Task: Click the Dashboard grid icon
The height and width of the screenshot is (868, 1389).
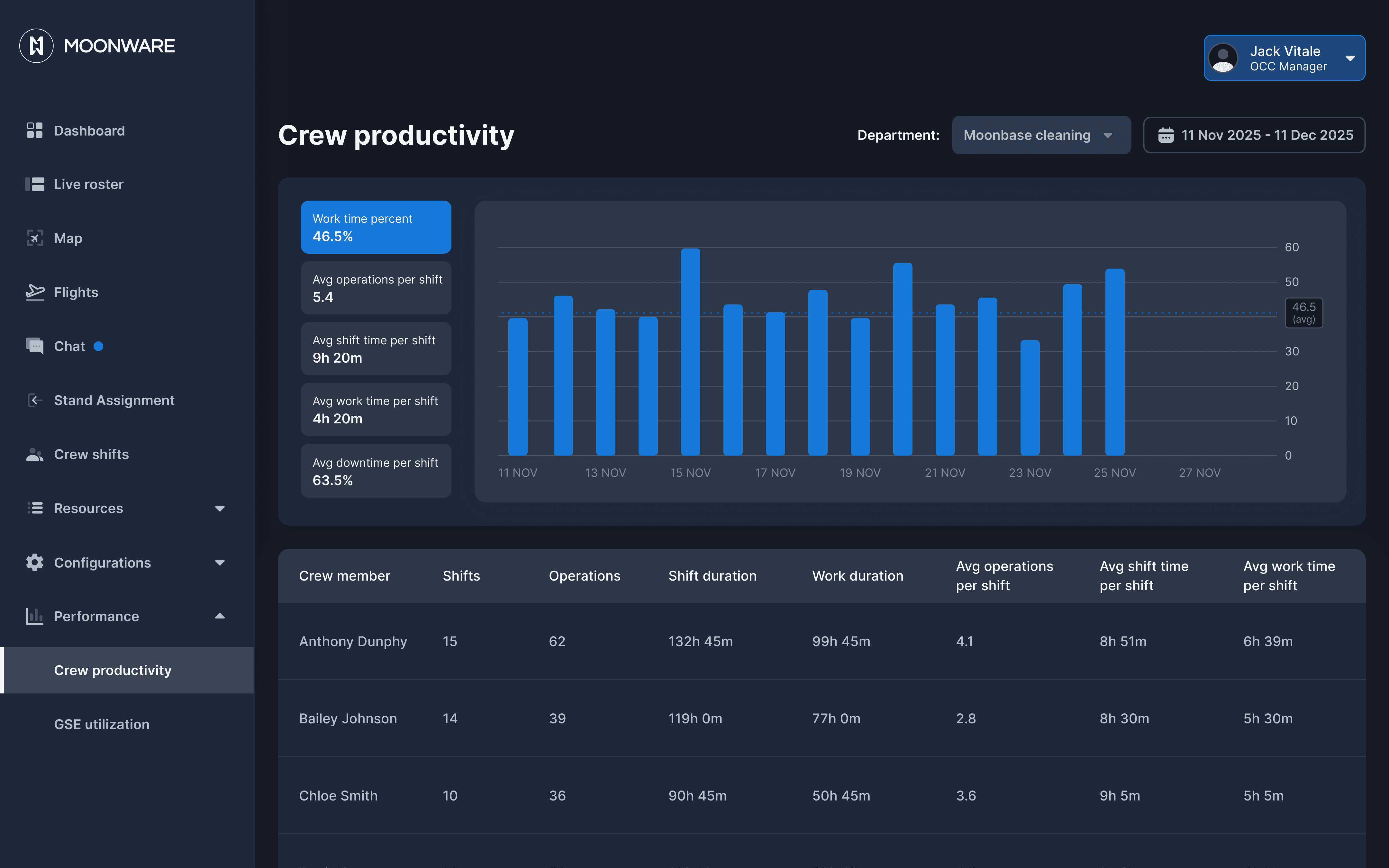Action: (x=34, y=130)
